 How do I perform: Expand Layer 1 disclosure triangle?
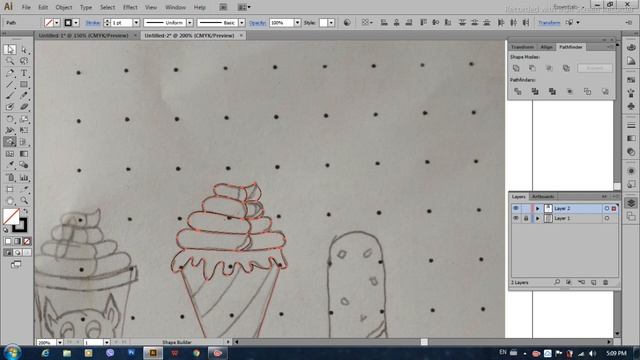[538, 218]
